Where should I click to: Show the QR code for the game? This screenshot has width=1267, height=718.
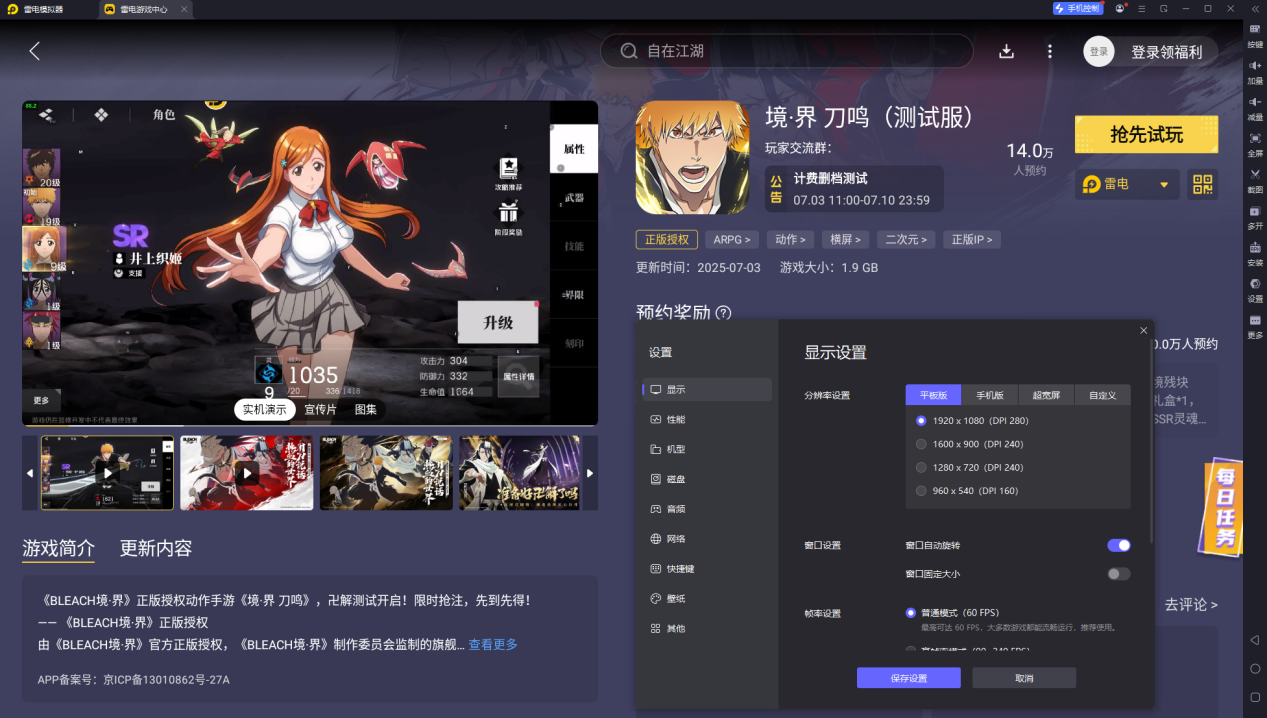[1202, 184]
